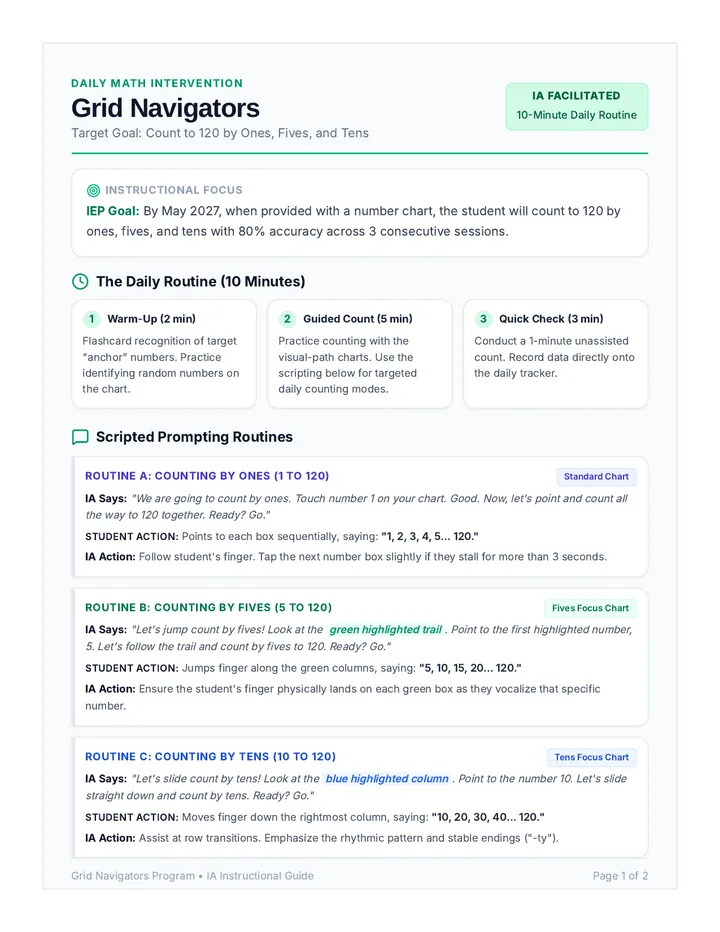
Task: Click the step 3 circle badge for Quick Check
Action: point(483,319)
